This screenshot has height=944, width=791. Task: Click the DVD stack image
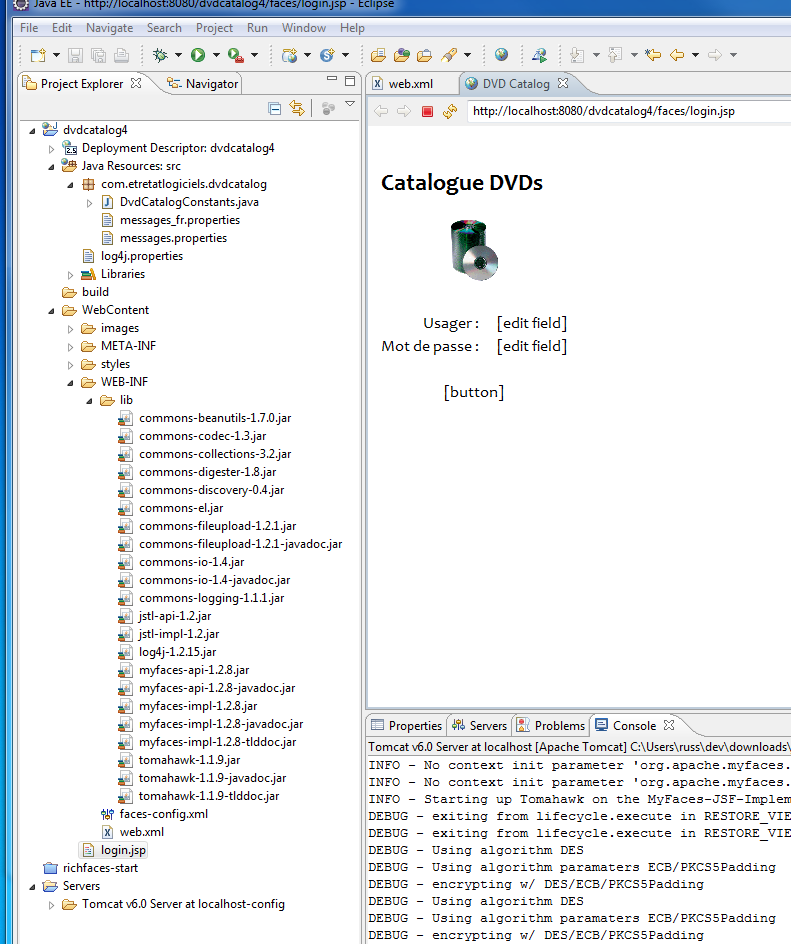474,250
